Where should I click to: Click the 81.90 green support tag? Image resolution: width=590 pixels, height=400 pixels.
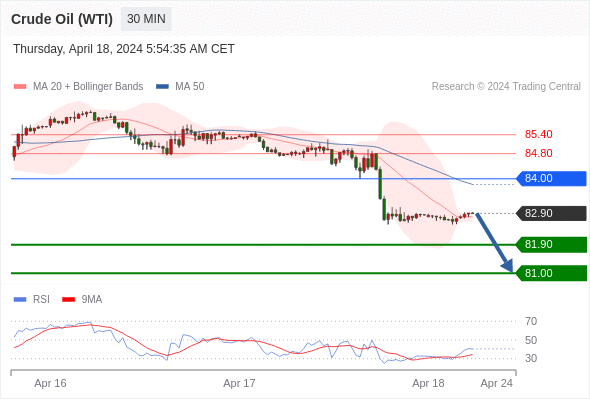pos(551,245)
